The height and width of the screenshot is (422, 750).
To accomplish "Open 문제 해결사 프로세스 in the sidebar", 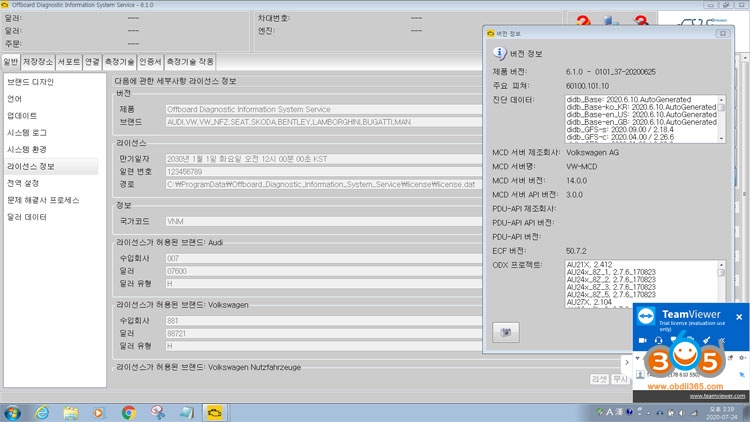I will tap(43, 200).
